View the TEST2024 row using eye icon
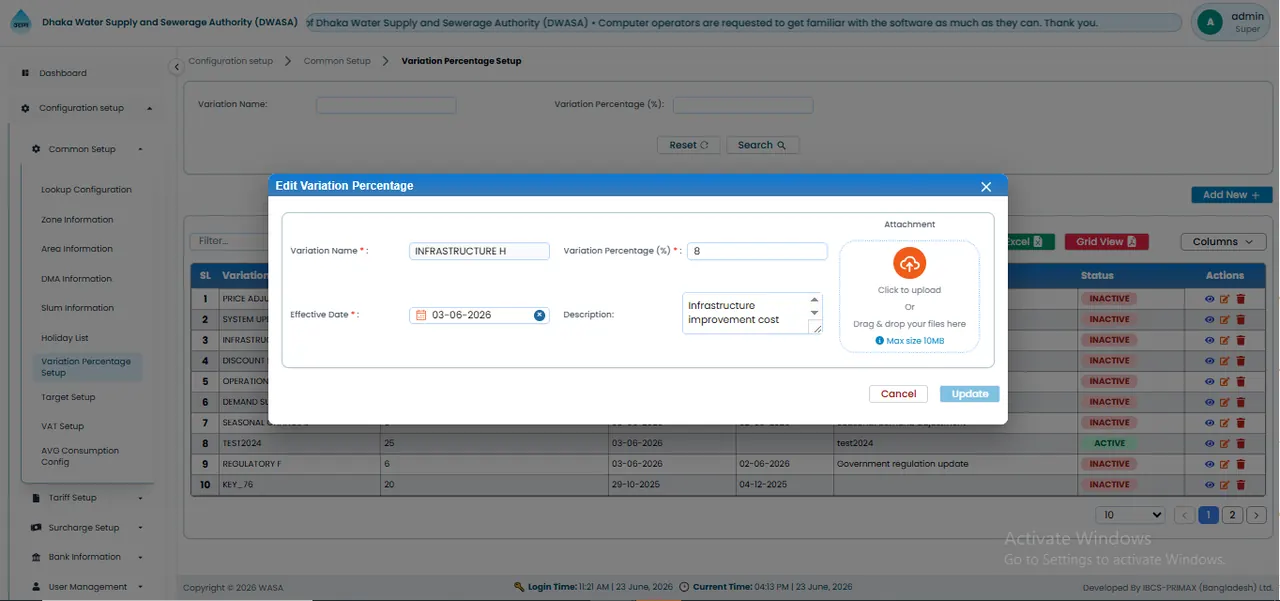This screenshot has width=1280, height=601. point(1210,444)
